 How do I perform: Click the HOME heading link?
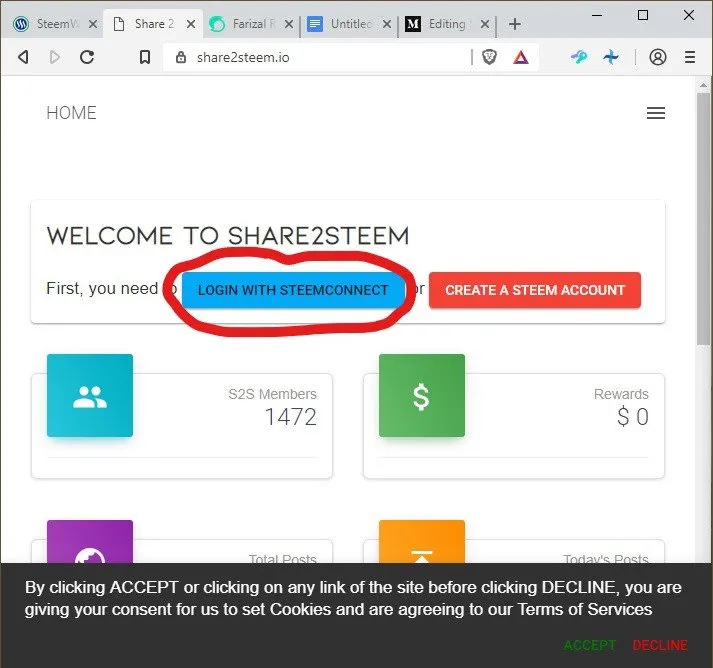pos(71,113)
